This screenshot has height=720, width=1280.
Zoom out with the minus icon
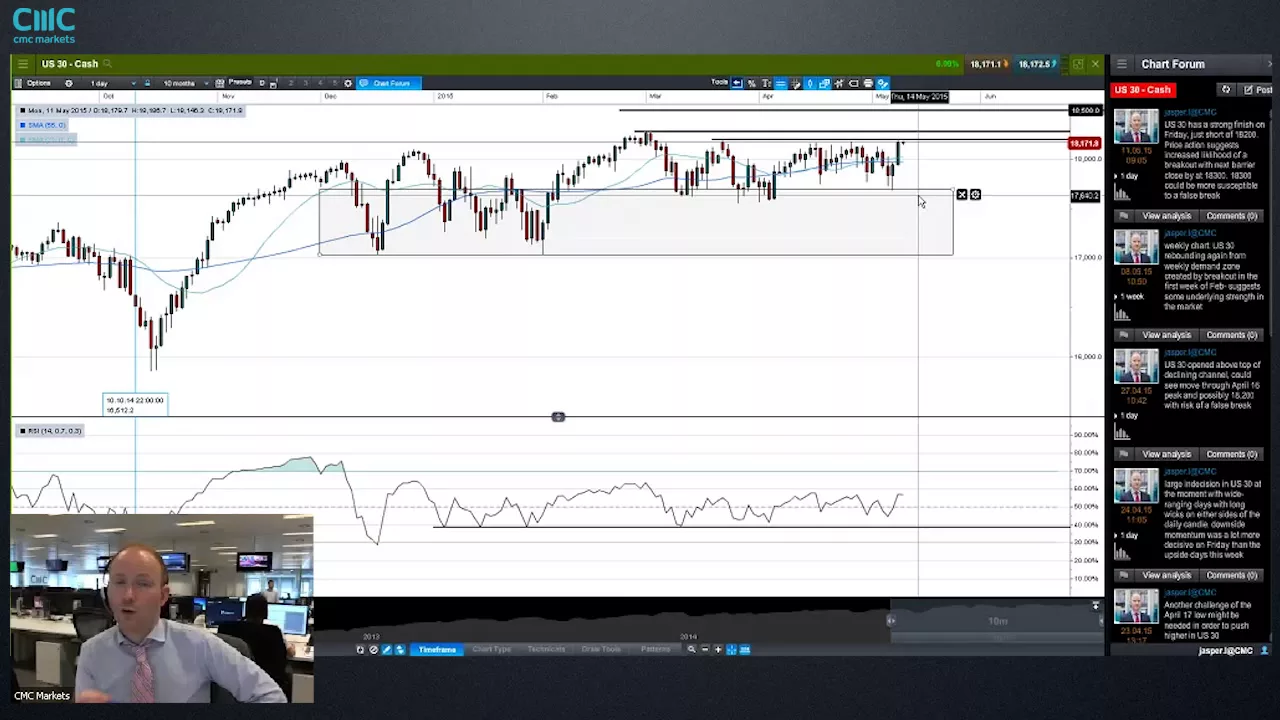(705, 650)
